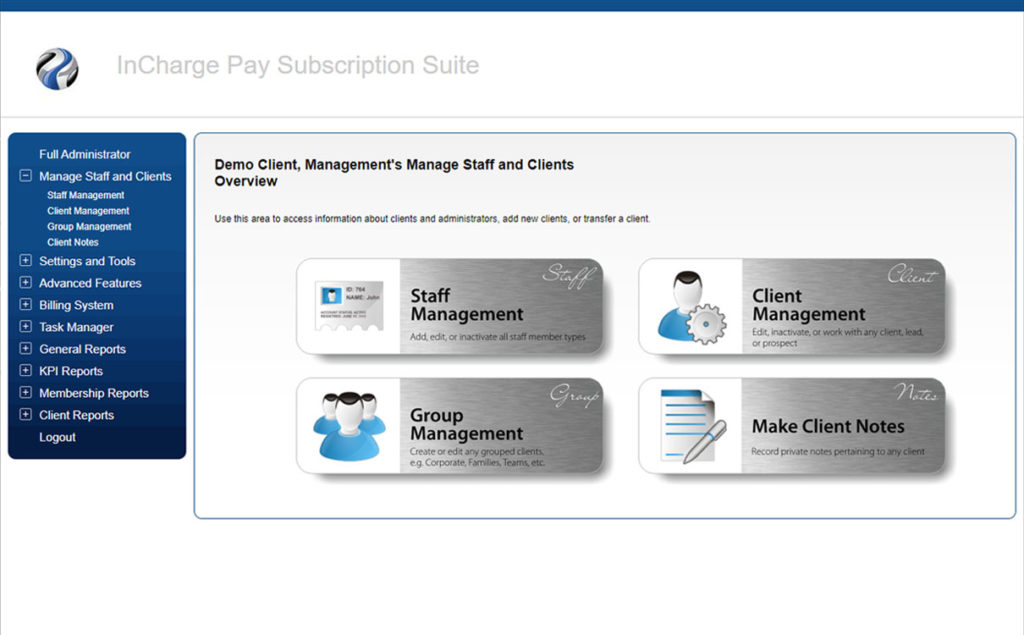Screen dimensions: 1024x635
Task: Click the Make Client Notes document-pen icon
Action: [693, 427]
